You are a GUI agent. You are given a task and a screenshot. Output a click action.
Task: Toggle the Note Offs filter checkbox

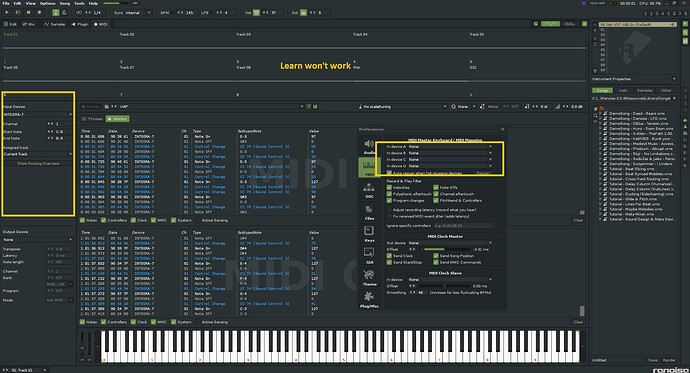click(x=436, y=187)
